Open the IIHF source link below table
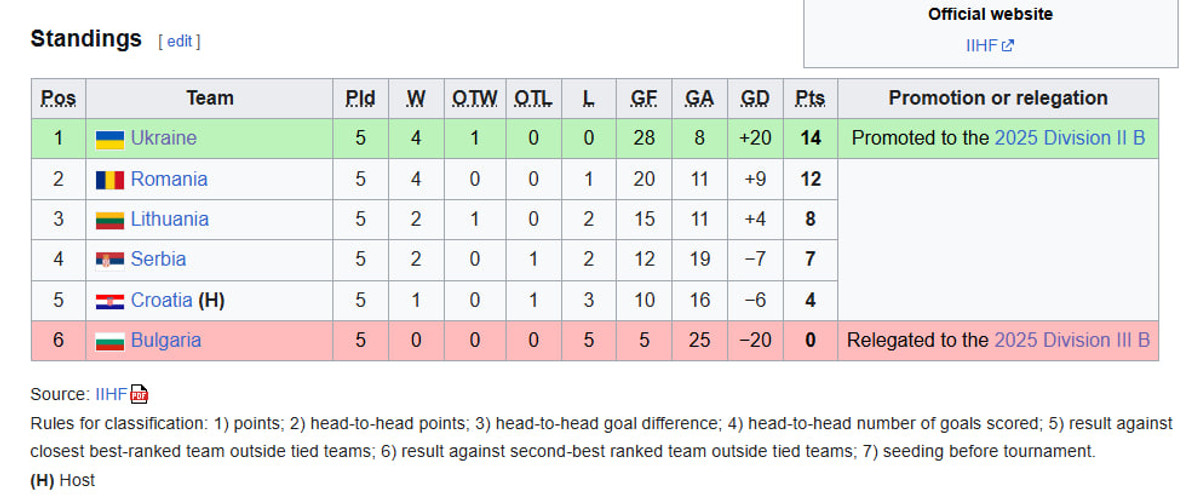Viewport: 1200px width, 499px height. 111,394
